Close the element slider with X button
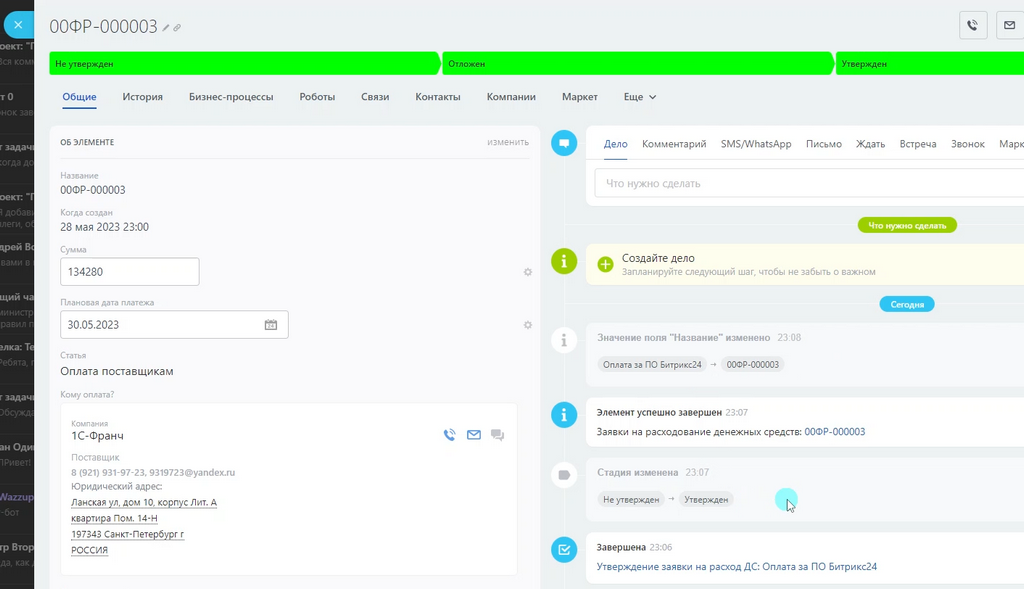 click(18, 25)
